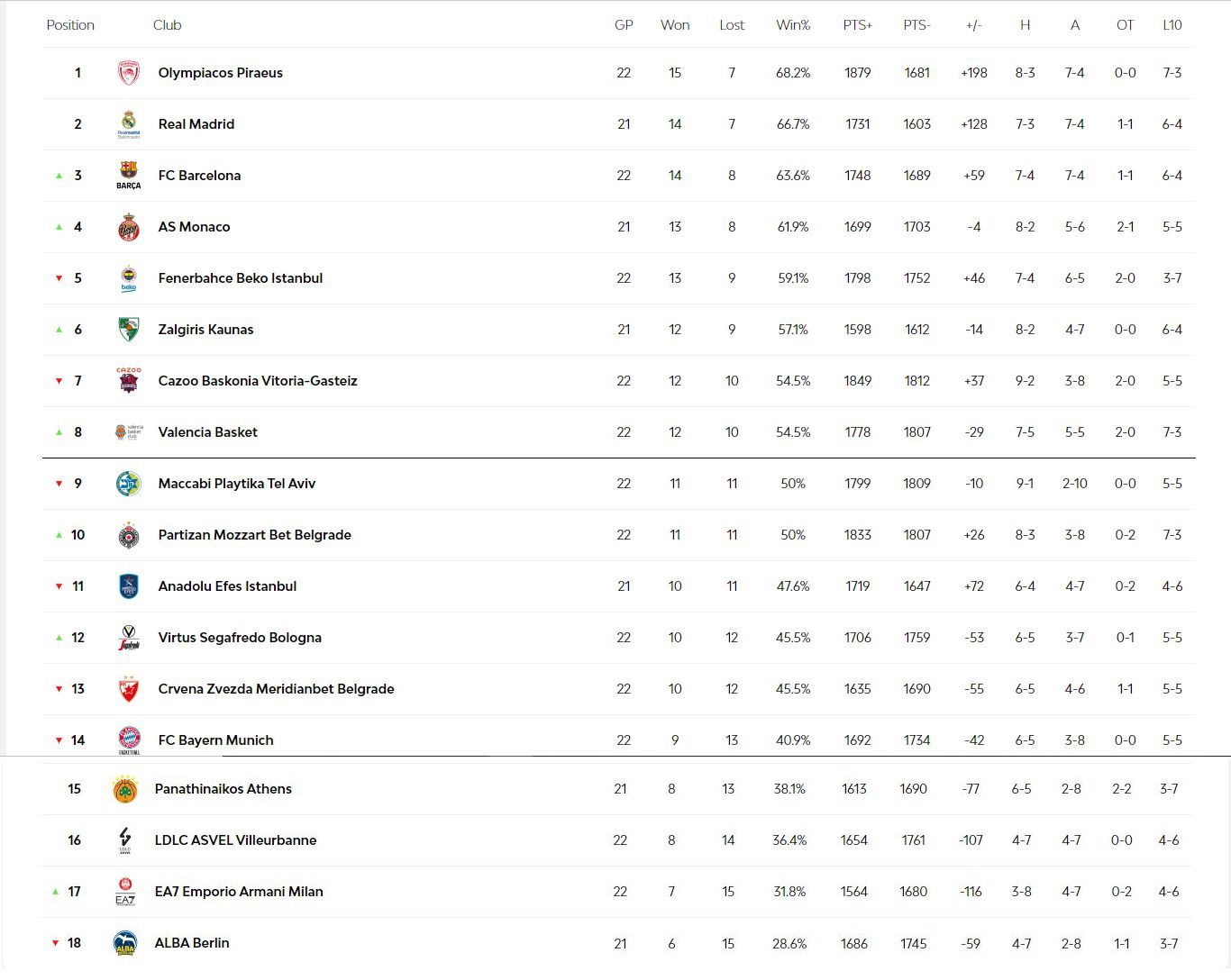The width and height of the screenshot is (1231, 980).
Task: Click the Panathinaikos Athens clover logo
Action: (x=125, y=789)
